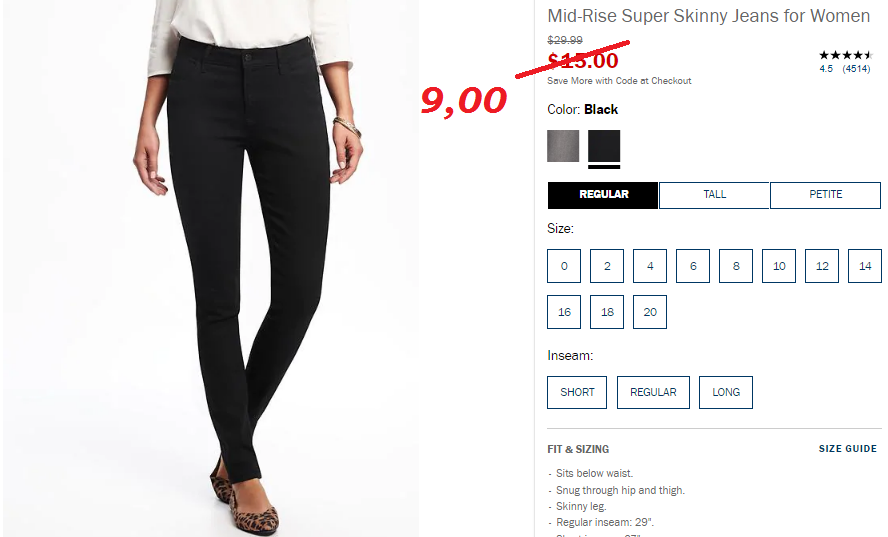Select REGULAR inseam option
This screenshot has width=888, height=537.
click(654, 392)
